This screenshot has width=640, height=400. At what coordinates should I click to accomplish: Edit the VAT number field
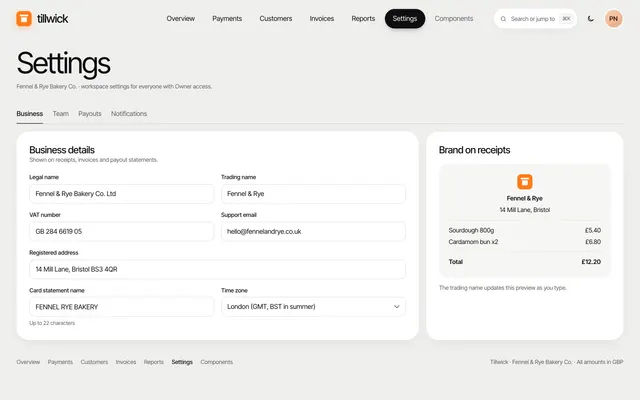coord(121,231)
